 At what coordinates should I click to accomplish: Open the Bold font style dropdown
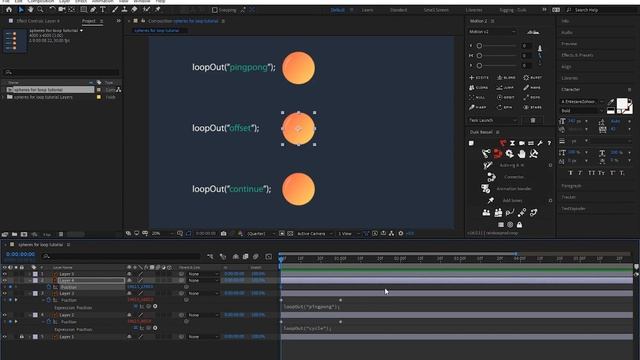tap(581, 111)
